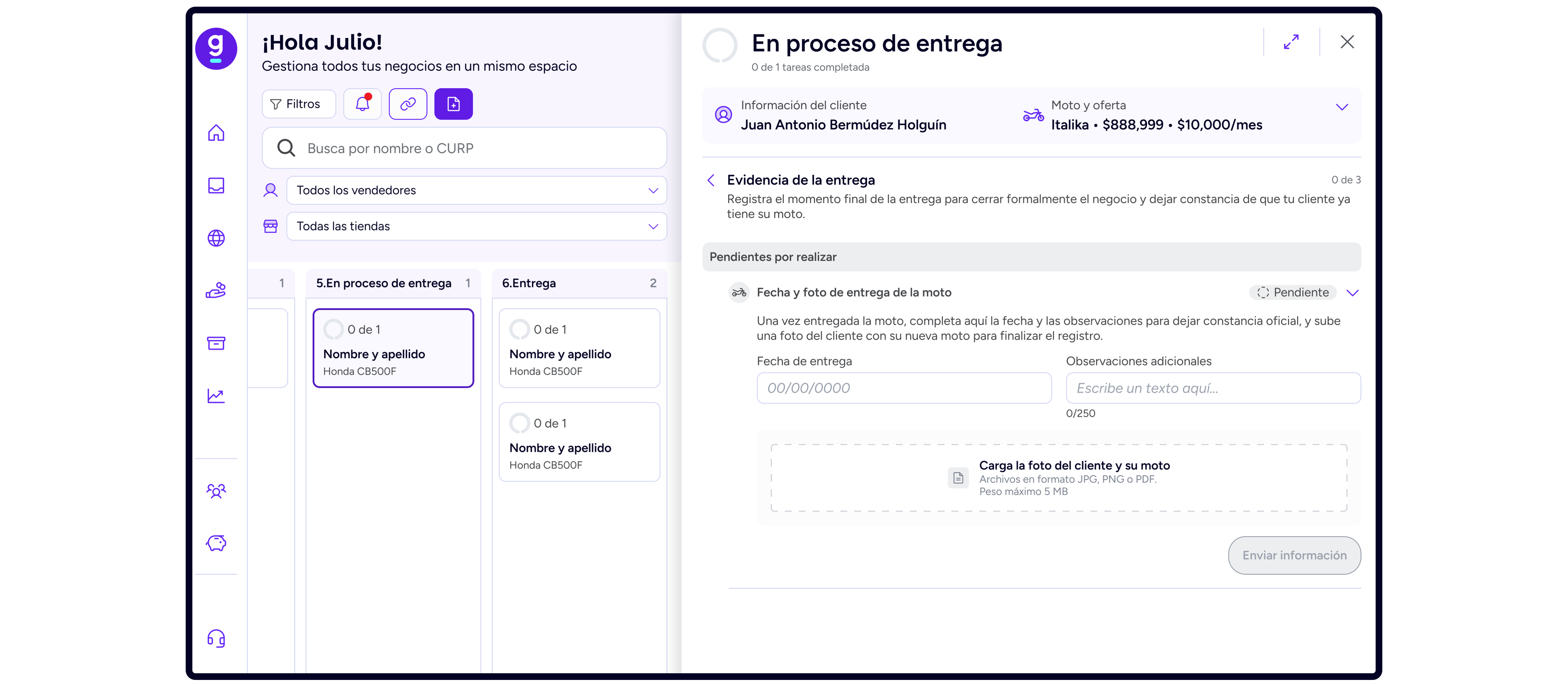Click the purple new document button
The width and height of the screenshot is (1568, 686).
tap(453, 104)
